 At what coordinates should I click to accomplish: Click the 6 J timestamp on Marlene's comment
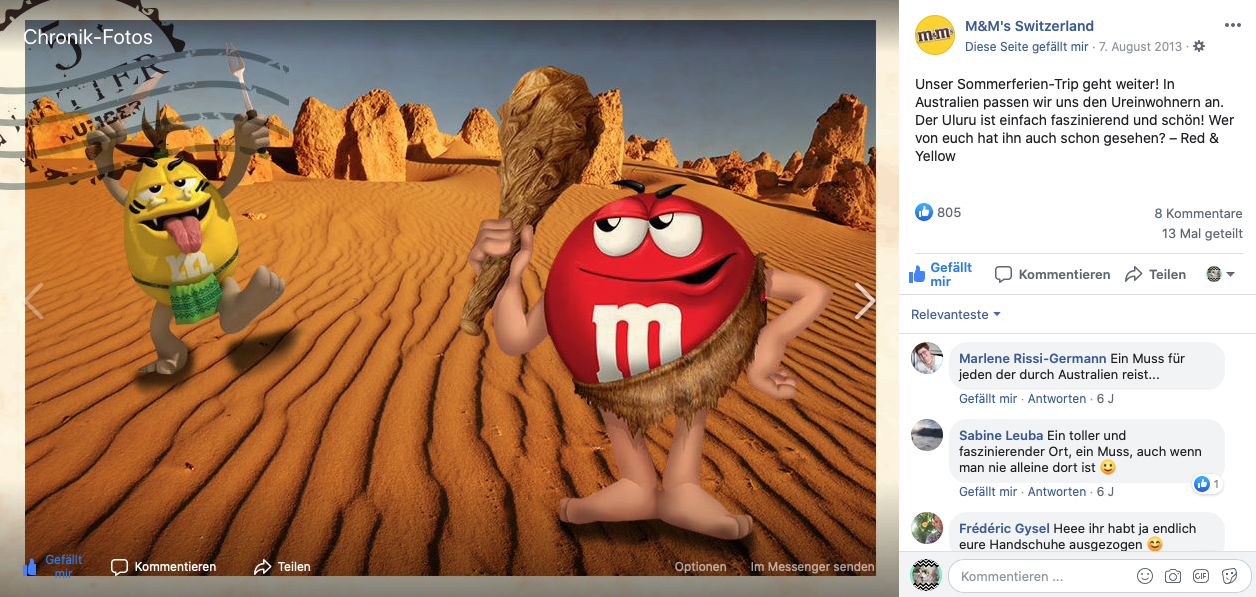tap(1105, 399)
